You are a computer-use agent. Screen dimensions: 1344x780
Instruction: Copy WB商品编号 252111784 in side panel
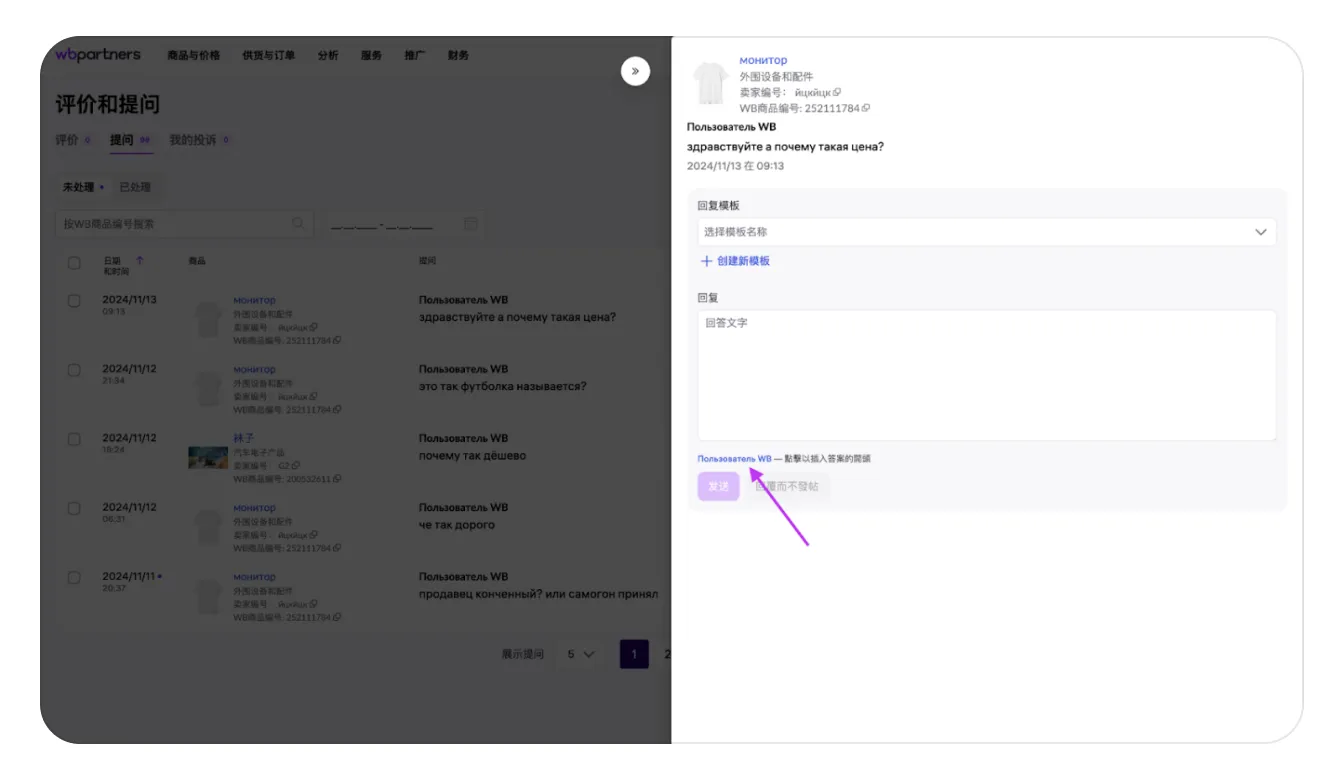866,108
